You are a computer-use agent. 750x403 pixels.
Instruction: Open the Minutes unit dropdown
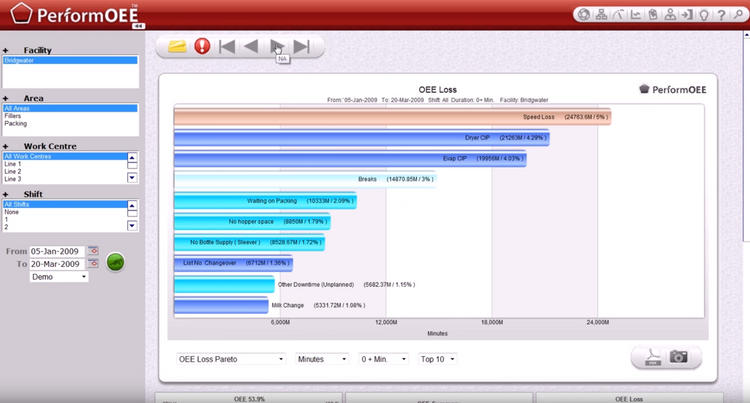tap(322, 359)
